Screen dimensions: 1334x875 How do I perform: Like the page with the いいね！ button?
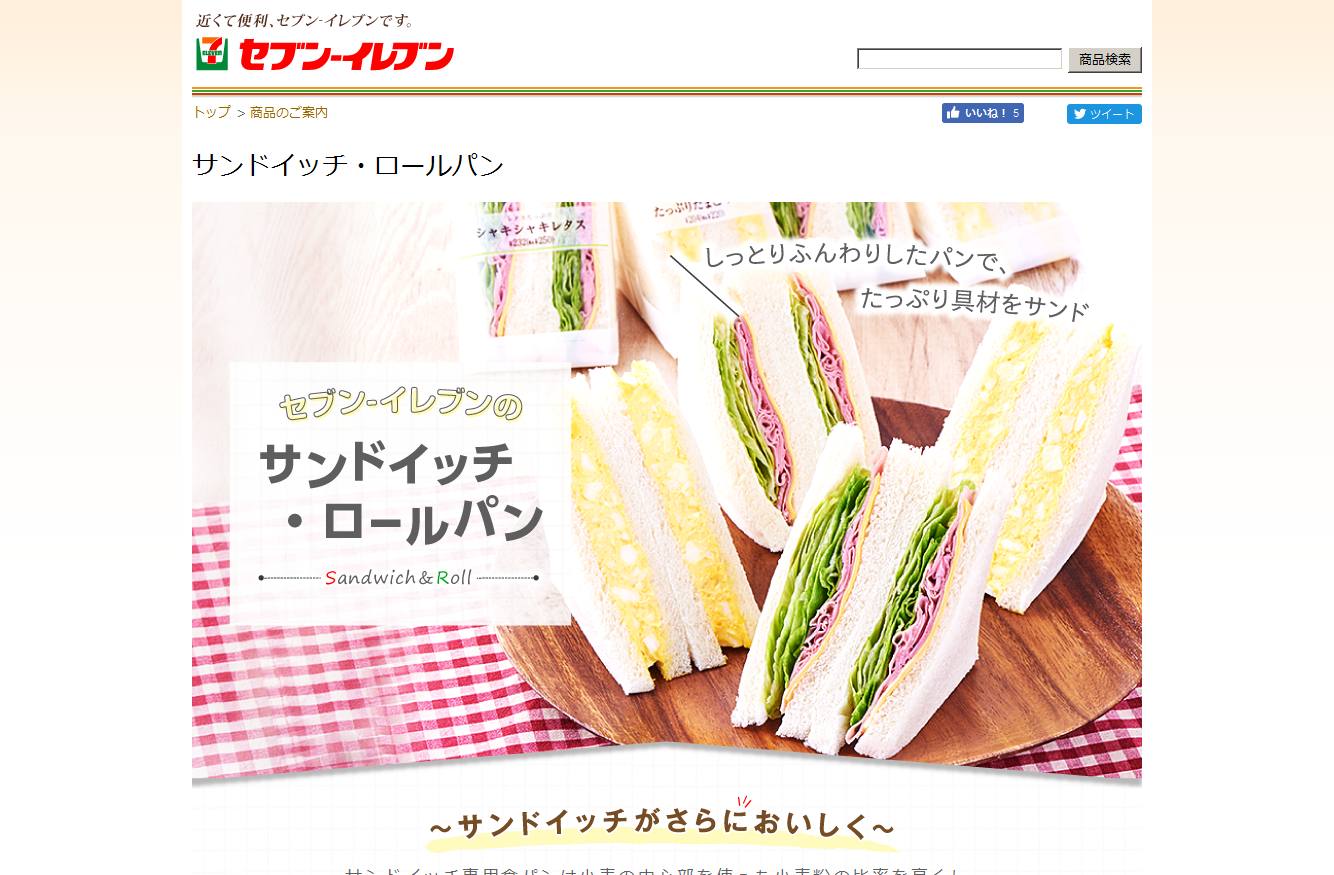point(982,113)
